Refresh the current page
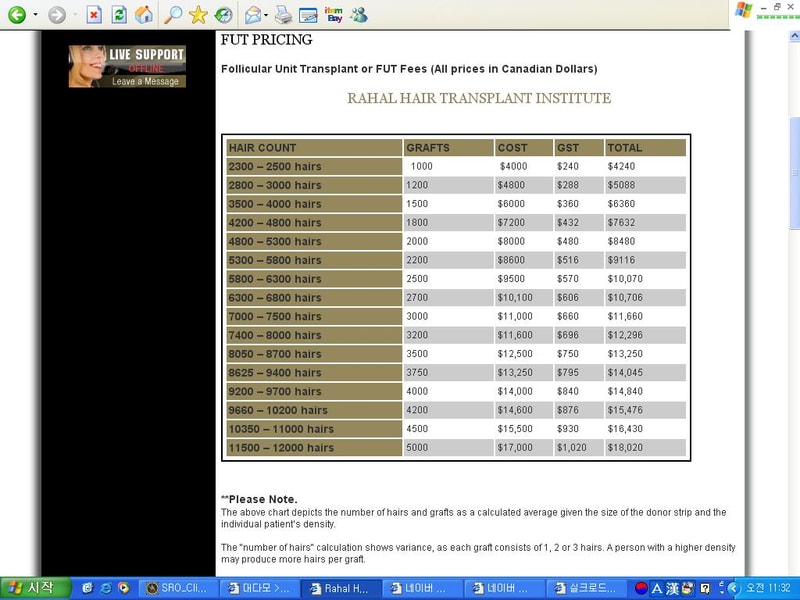Viewport: 800px width, 600px height. [x=119, y=15]
